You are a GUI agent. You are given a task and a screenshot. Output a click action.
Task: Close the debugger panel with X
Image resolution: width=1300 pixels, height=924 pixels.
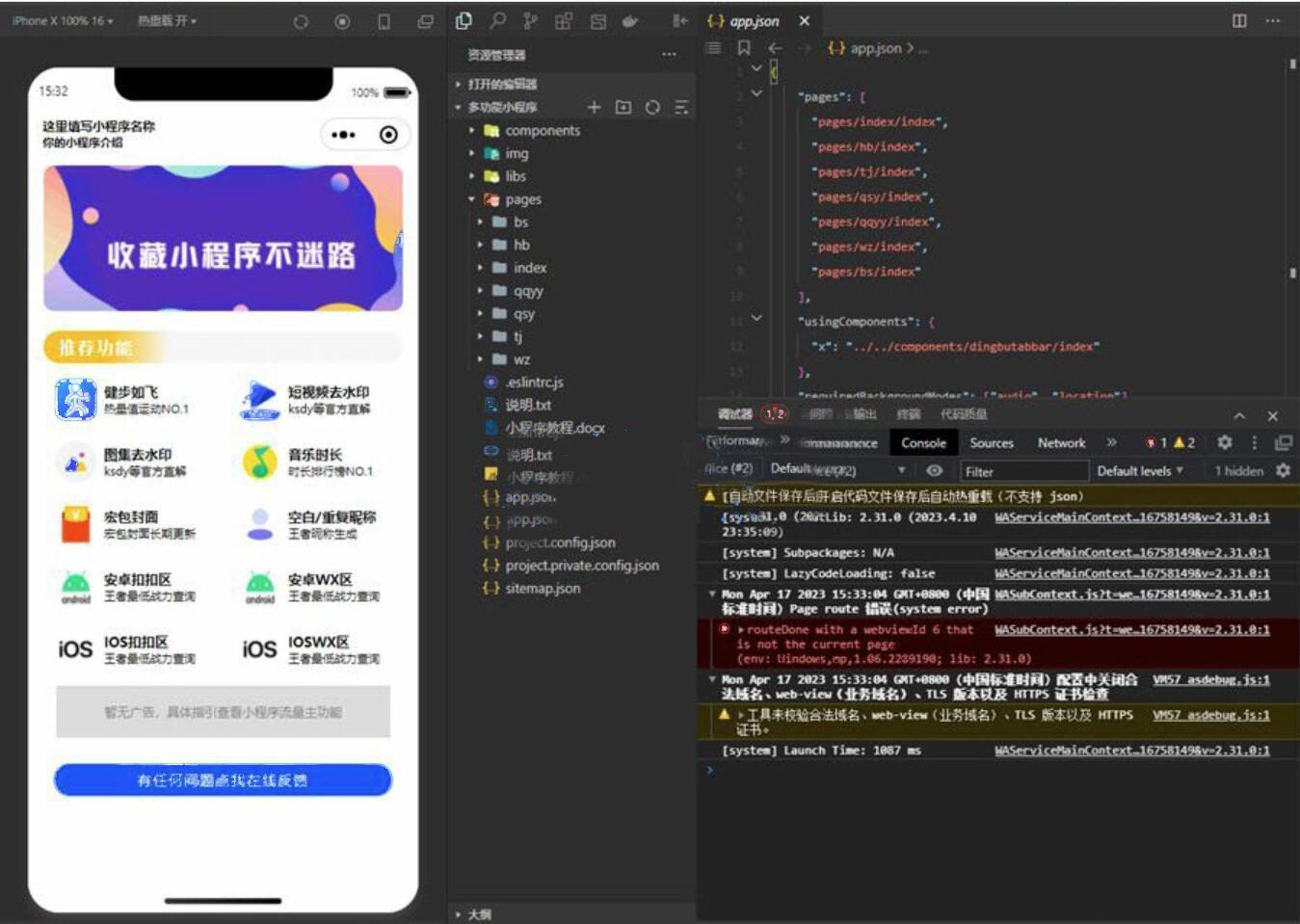coord(1272,415)
